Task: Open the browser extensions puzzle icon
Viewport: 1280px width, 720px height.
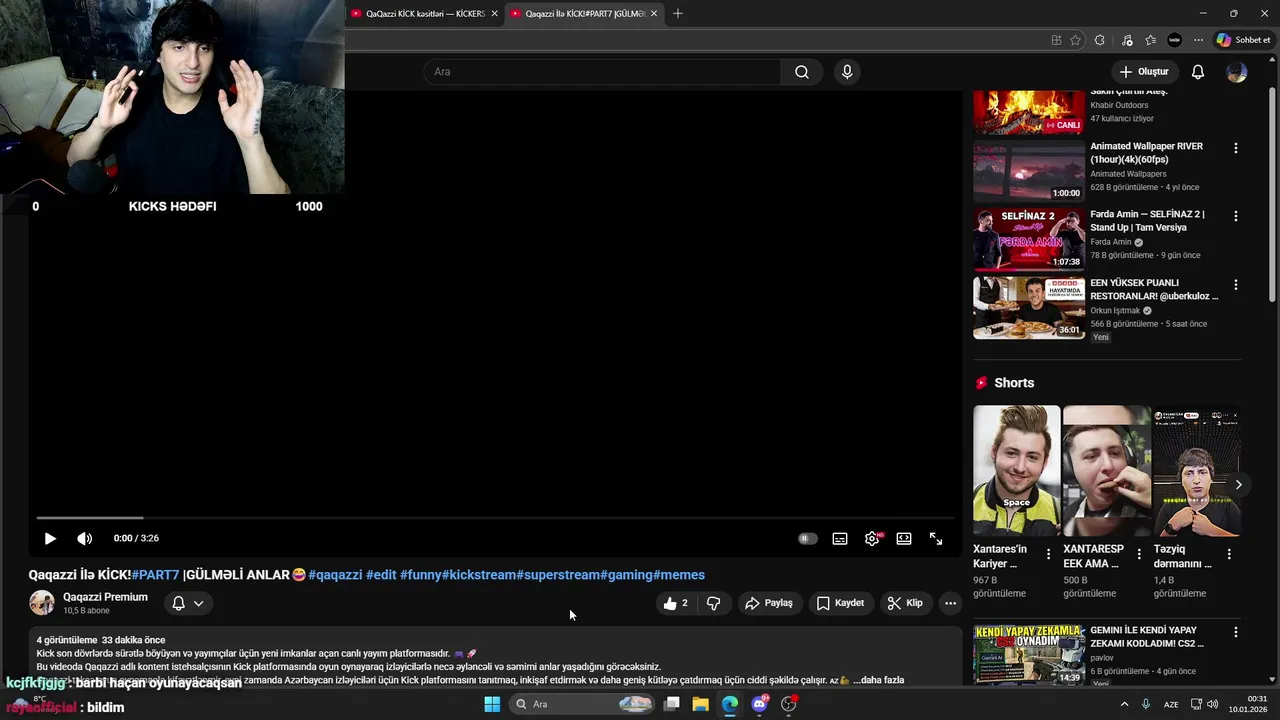Action: pos(1100,40)
